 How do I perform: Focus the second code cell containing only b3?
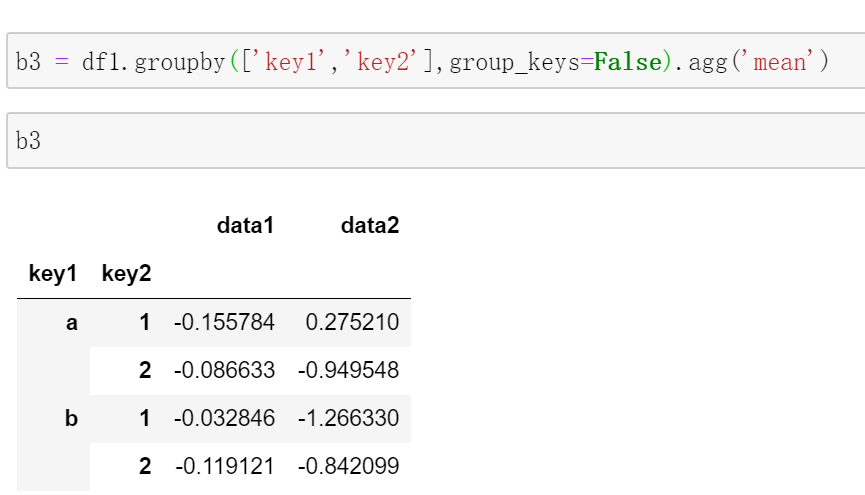(x=430, y=141)
